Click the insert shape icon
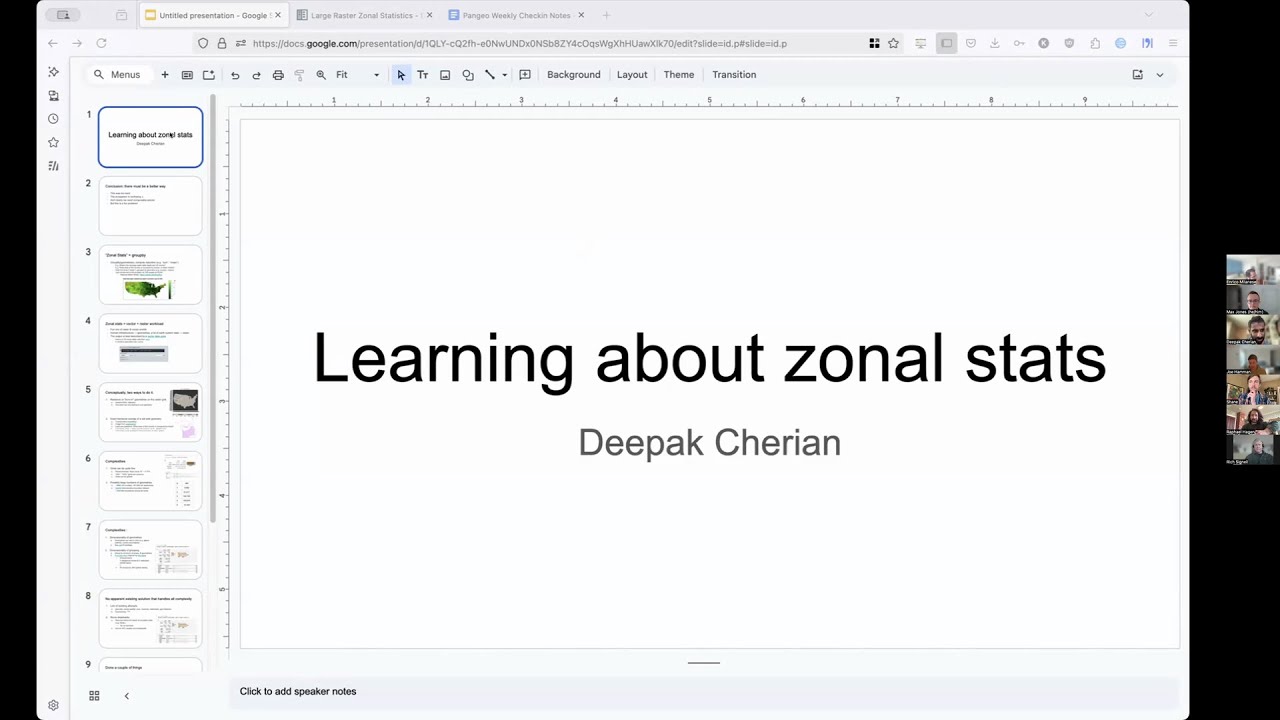 [x=467, y=75]
